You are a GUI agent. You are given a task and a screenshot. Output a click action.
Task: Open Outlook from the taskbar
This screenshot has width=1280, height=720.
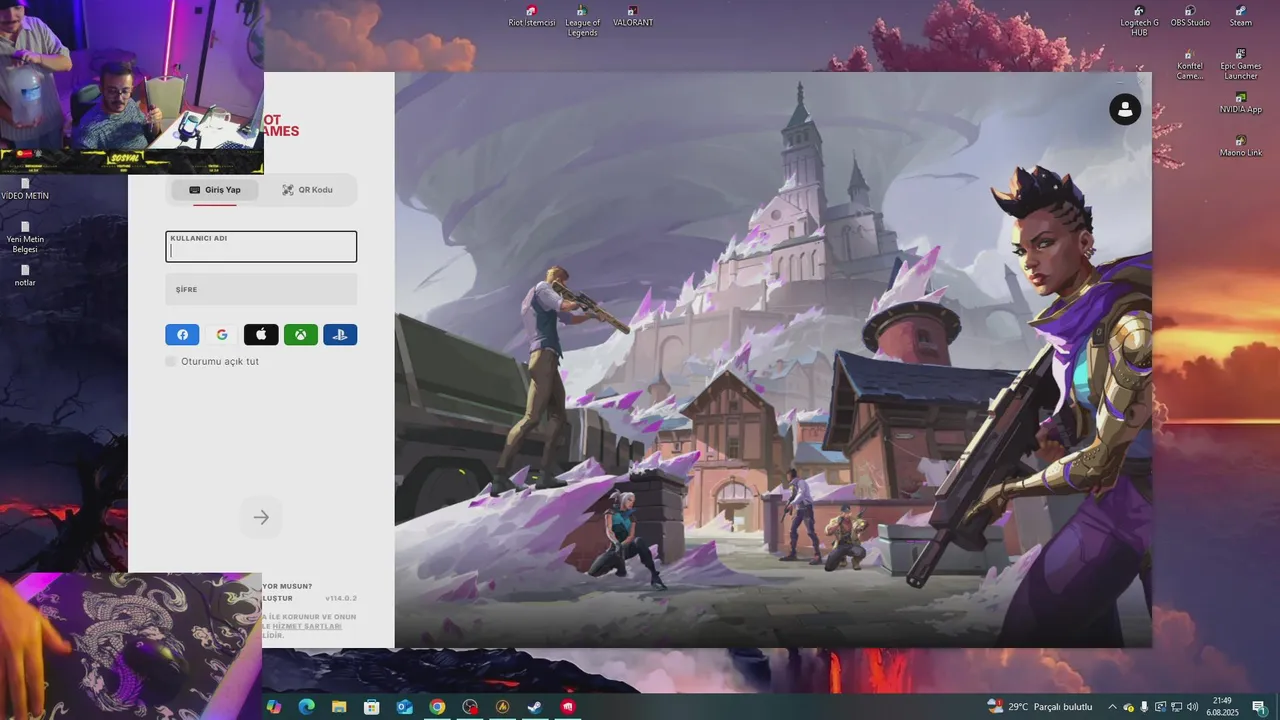tap(405, 707)
